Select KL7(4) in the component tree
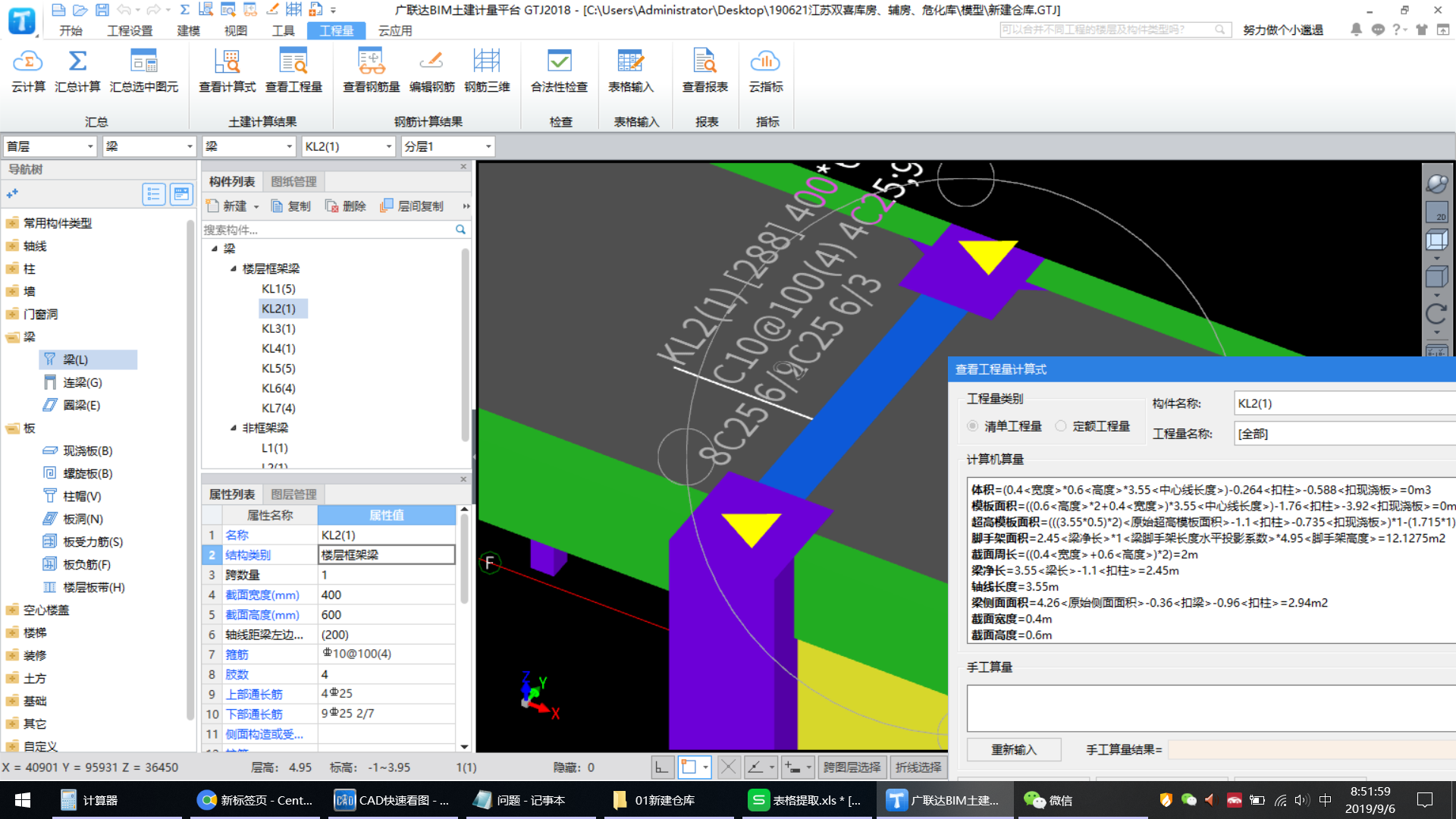Screen dimensions: 1456x819 (x=278, y=408)
